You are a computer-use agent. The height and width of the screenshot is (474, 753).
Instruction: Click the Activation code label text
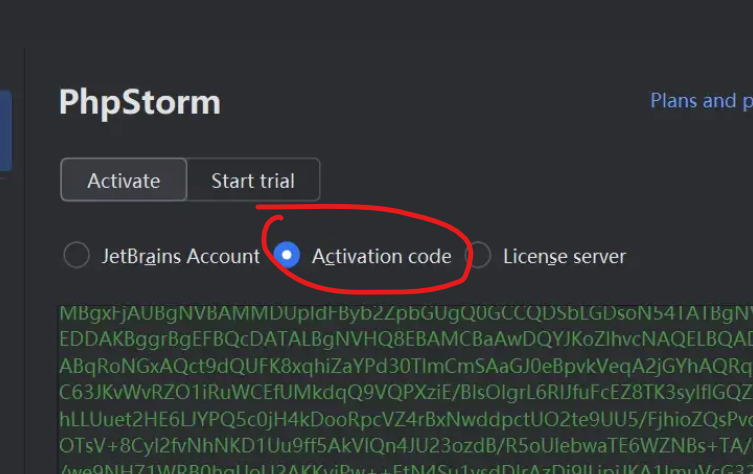click(x=382, y=256)
